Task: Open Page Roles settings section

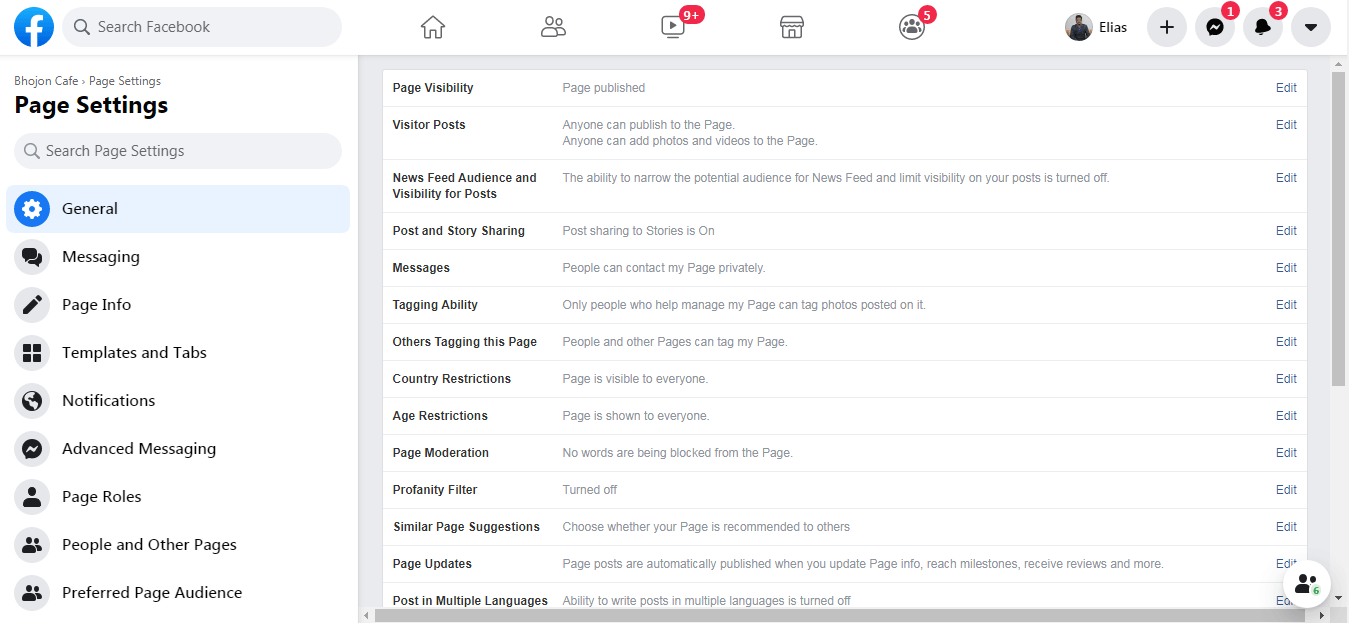Action: (101, 497)
